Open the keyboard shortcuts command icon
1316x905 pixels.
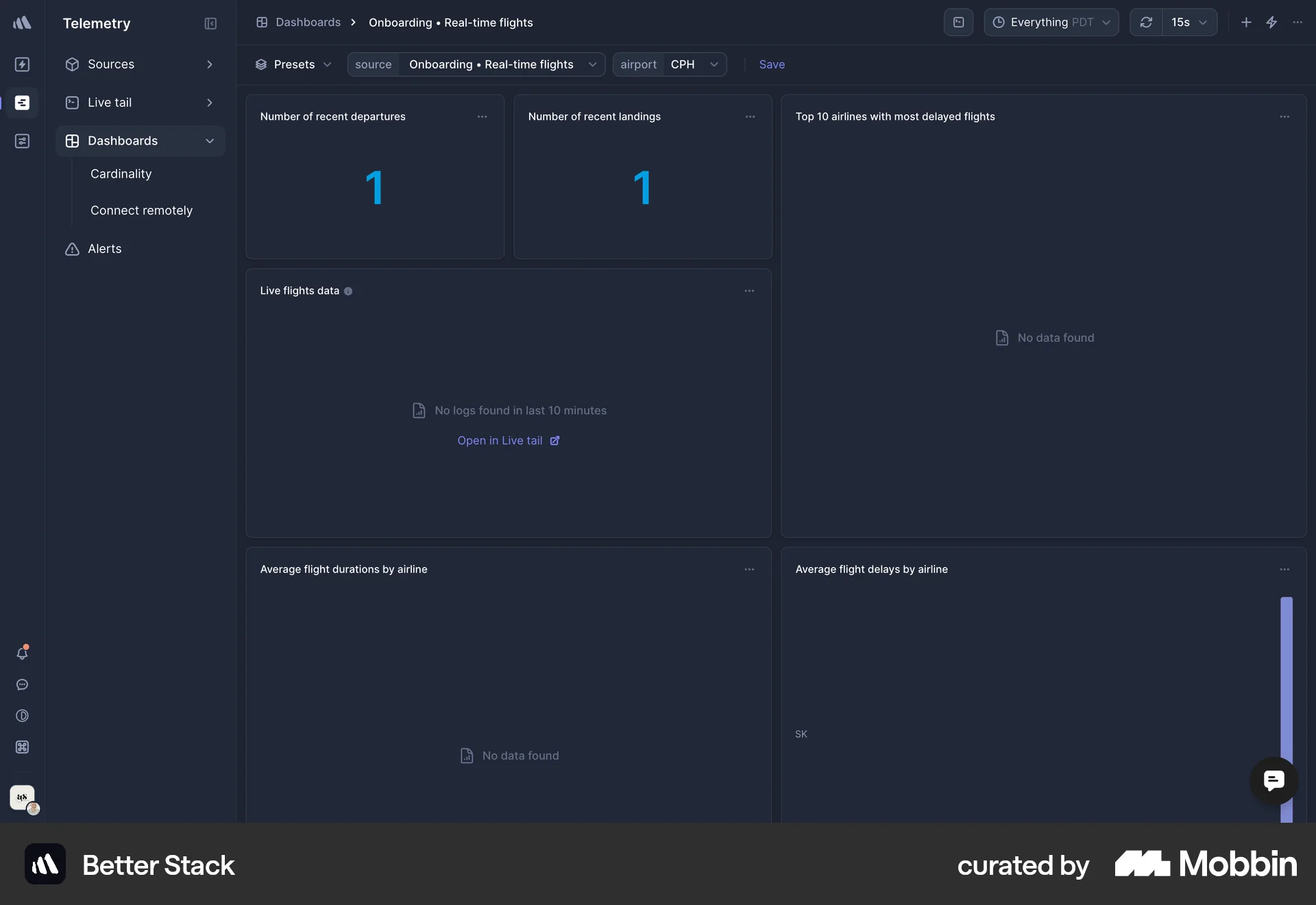[23, 747]
